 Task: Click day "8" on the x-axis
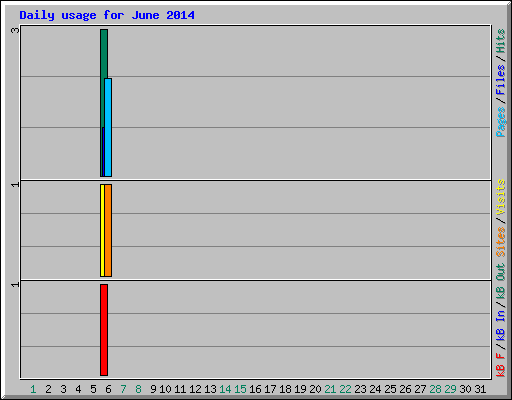click(138, 389)
